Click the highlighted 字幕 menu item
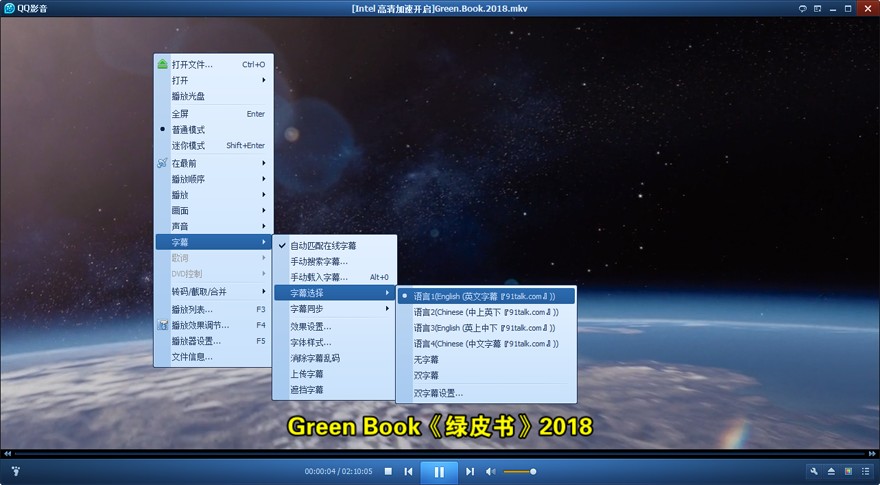 tap(214, 242)
